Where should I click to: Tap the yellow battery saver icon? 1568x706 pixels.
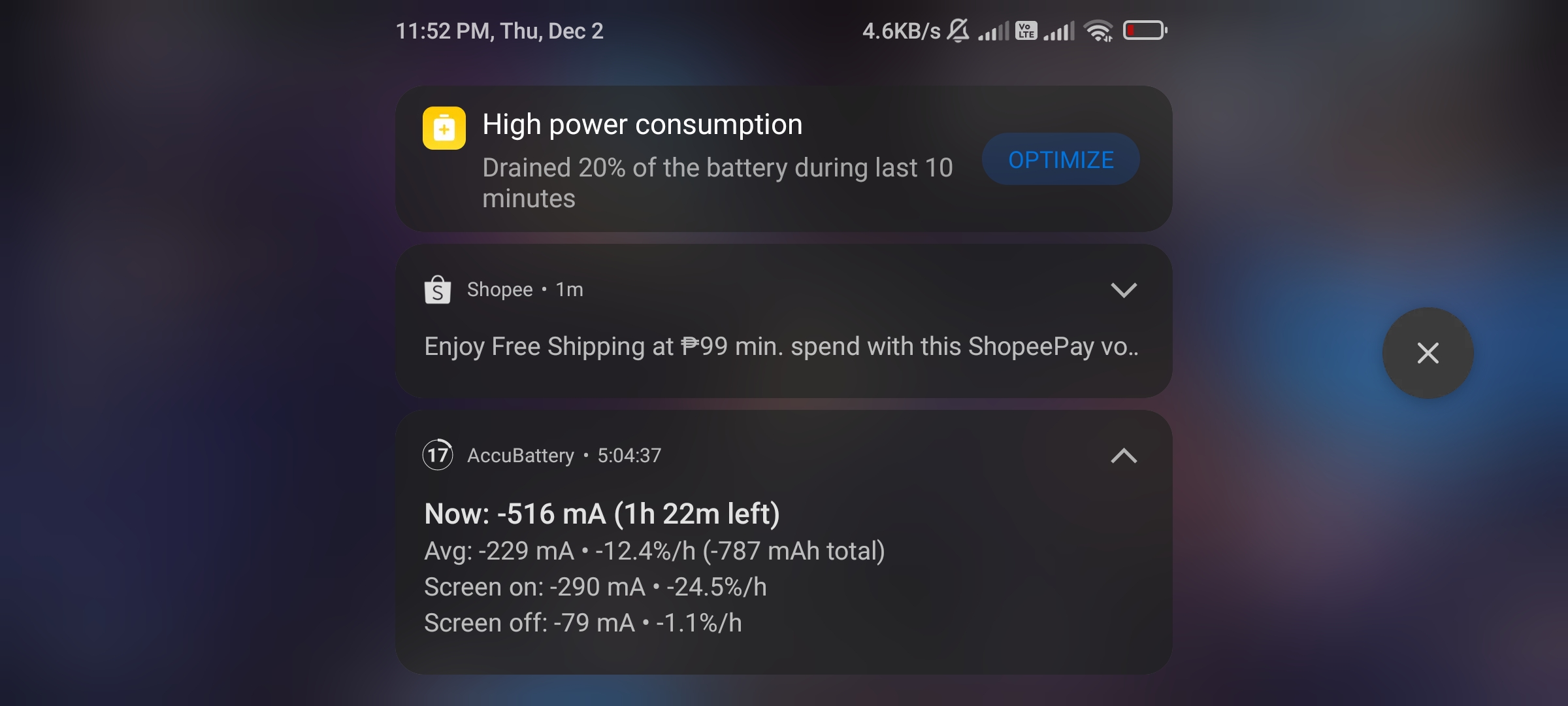pos(444,128)
